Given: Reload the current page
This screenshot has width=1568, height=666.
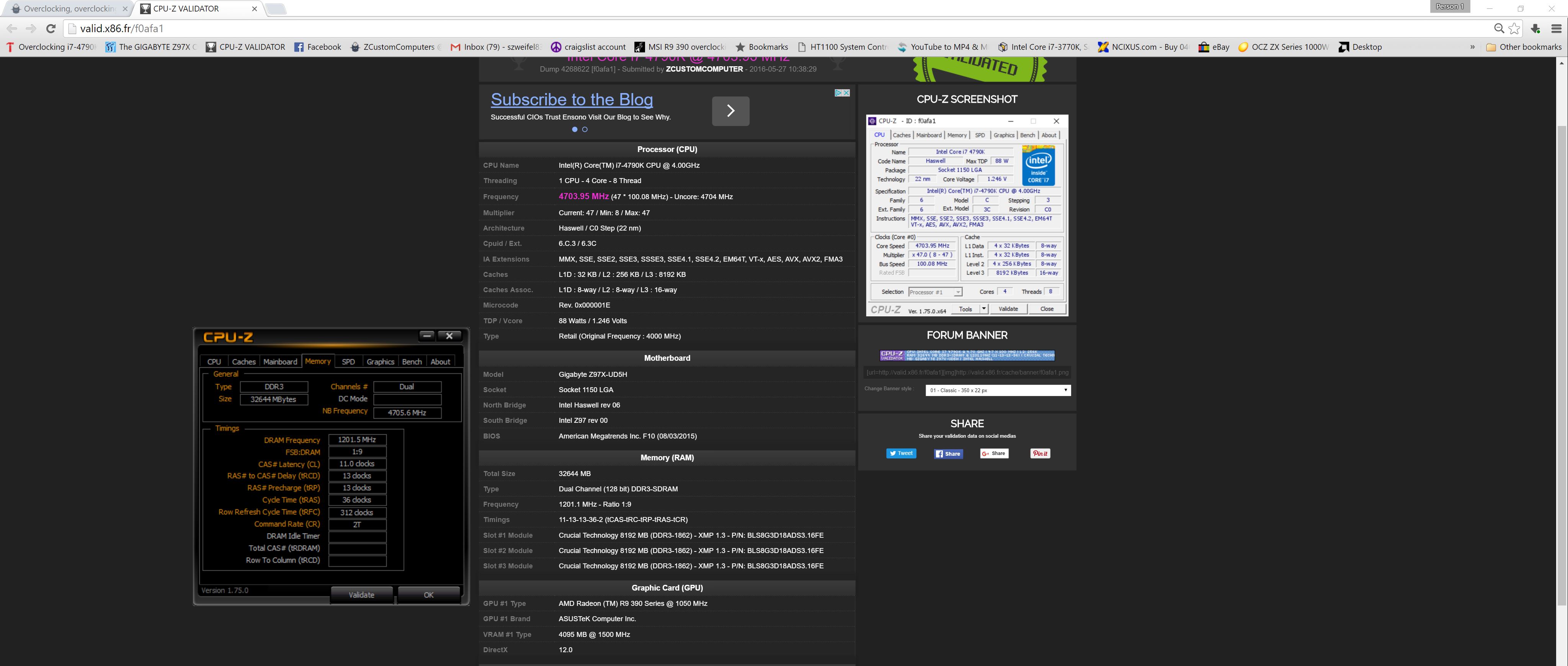Looking at the screenshot, I should (x=51, y=29).
